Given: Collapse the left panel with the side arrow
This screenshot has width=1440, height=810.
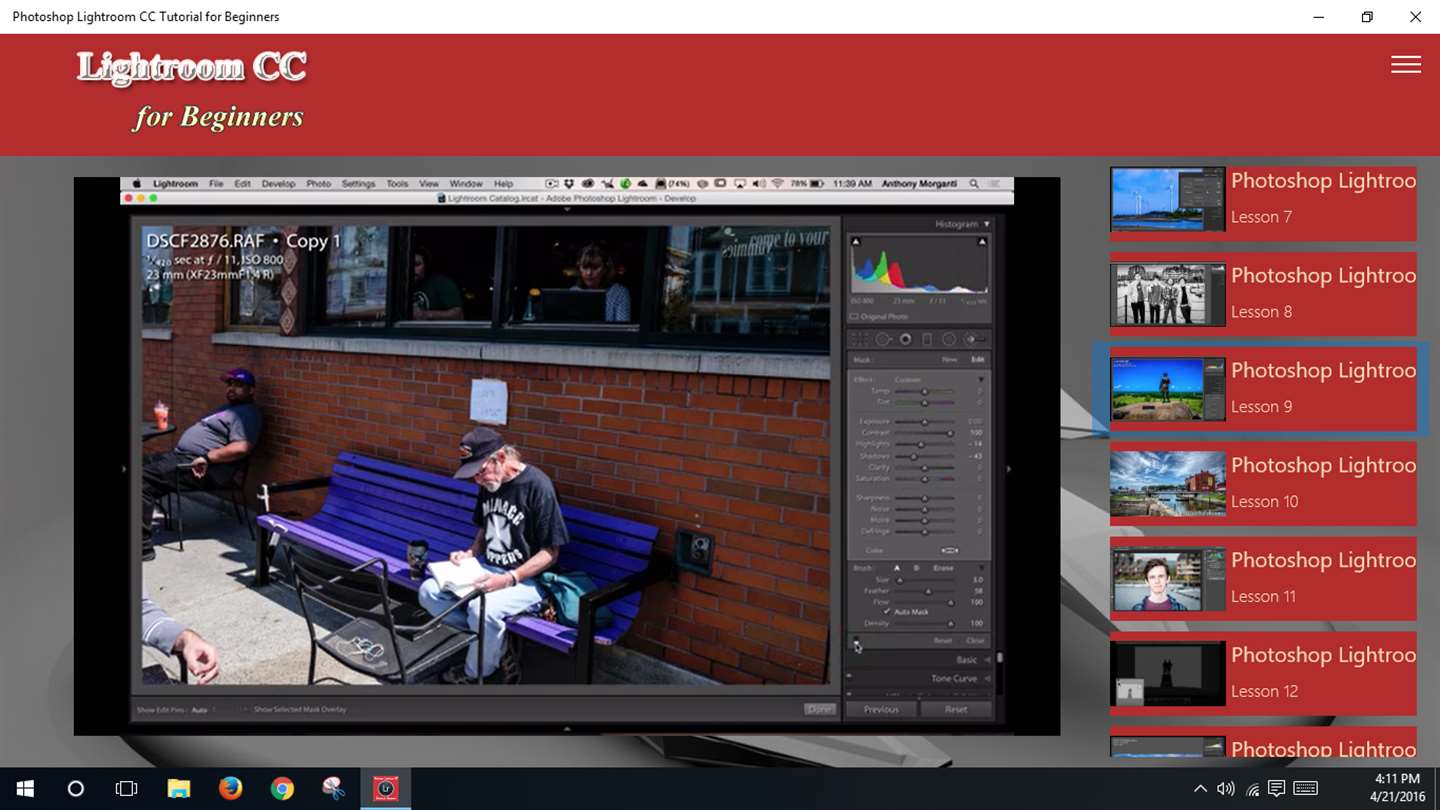Looking at the screenshot, I should [x=125, y=468].
